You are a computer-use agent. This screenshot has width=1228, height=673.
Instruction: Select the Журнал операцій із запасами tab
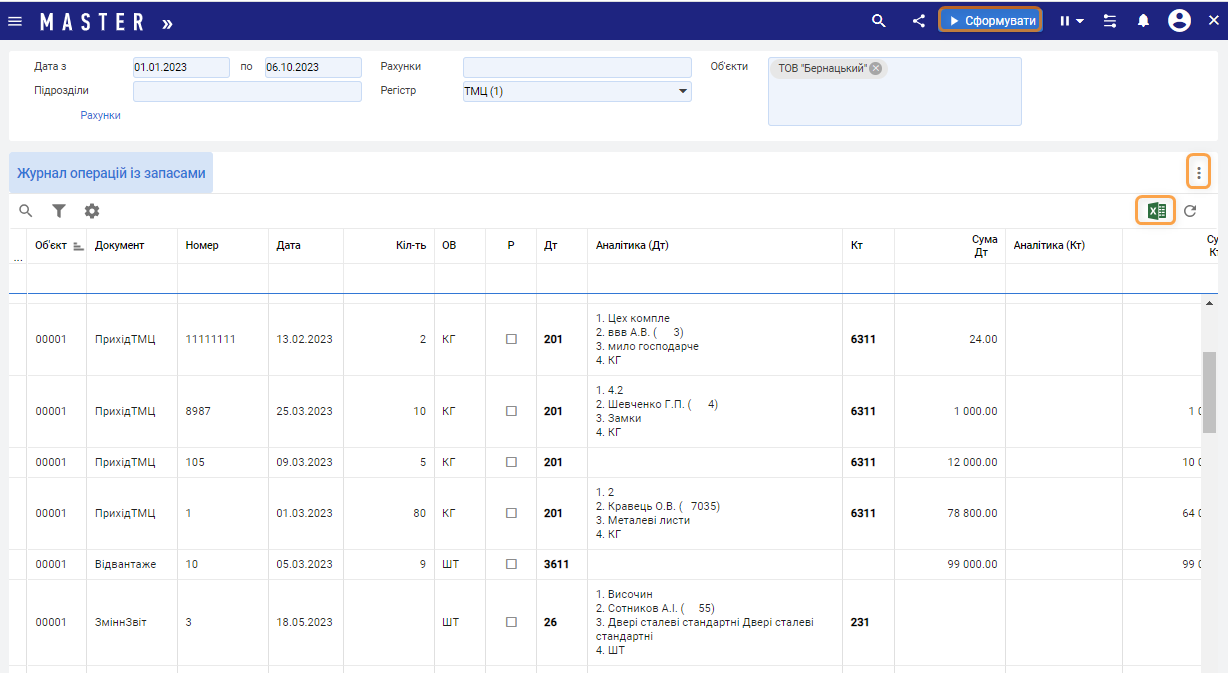pos(111,173)
